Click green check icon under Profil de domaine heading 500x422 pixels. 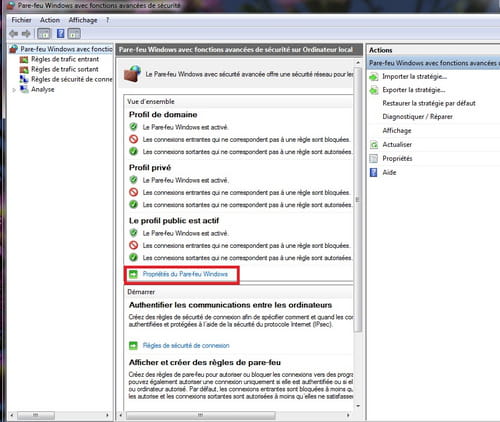tap(133, 127)
